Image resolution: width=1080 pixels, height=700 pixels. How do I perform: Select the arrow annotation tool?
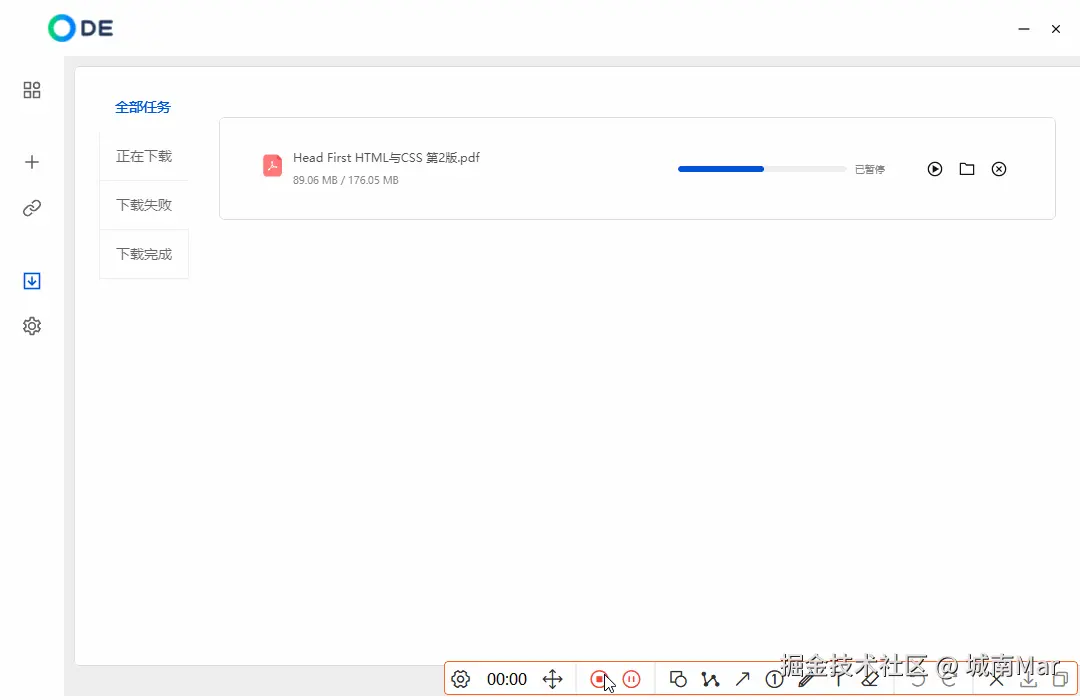pos(742,679)
